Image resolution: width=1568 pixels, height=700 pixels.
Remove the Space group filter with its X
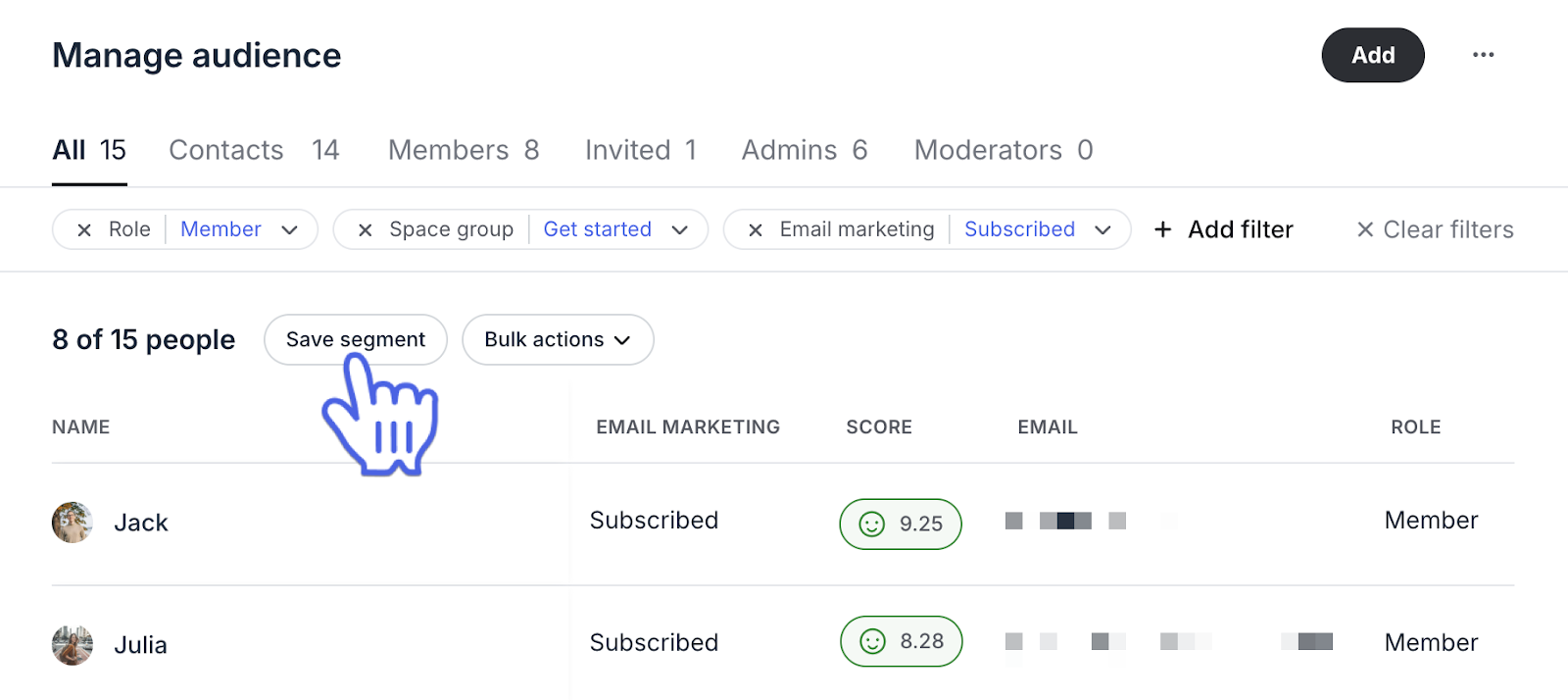[x=365, y=230]
